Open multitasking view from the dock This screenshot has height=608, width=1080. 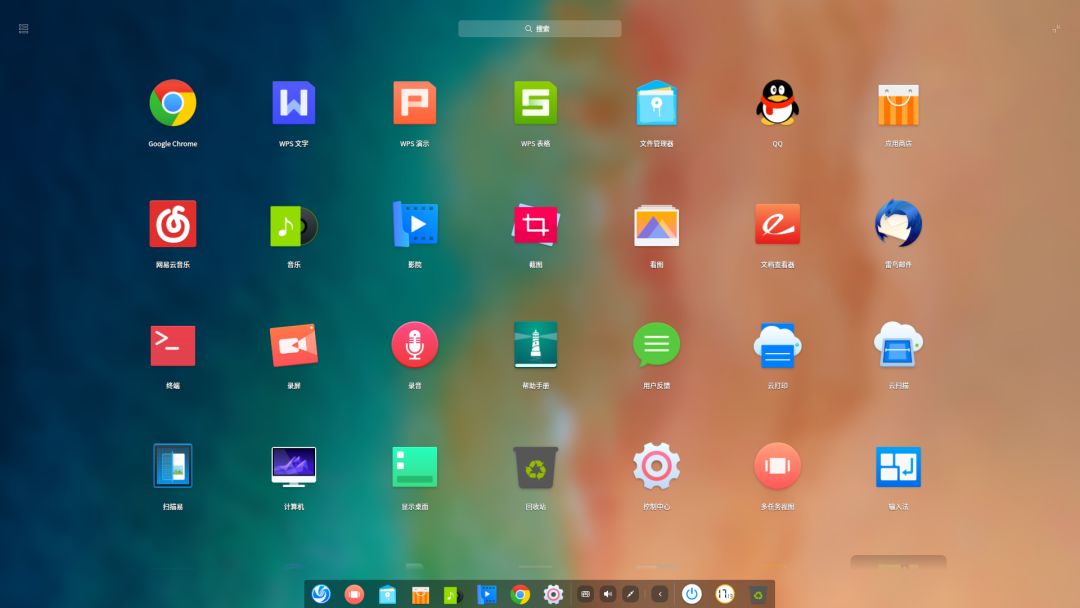(354, 594)
